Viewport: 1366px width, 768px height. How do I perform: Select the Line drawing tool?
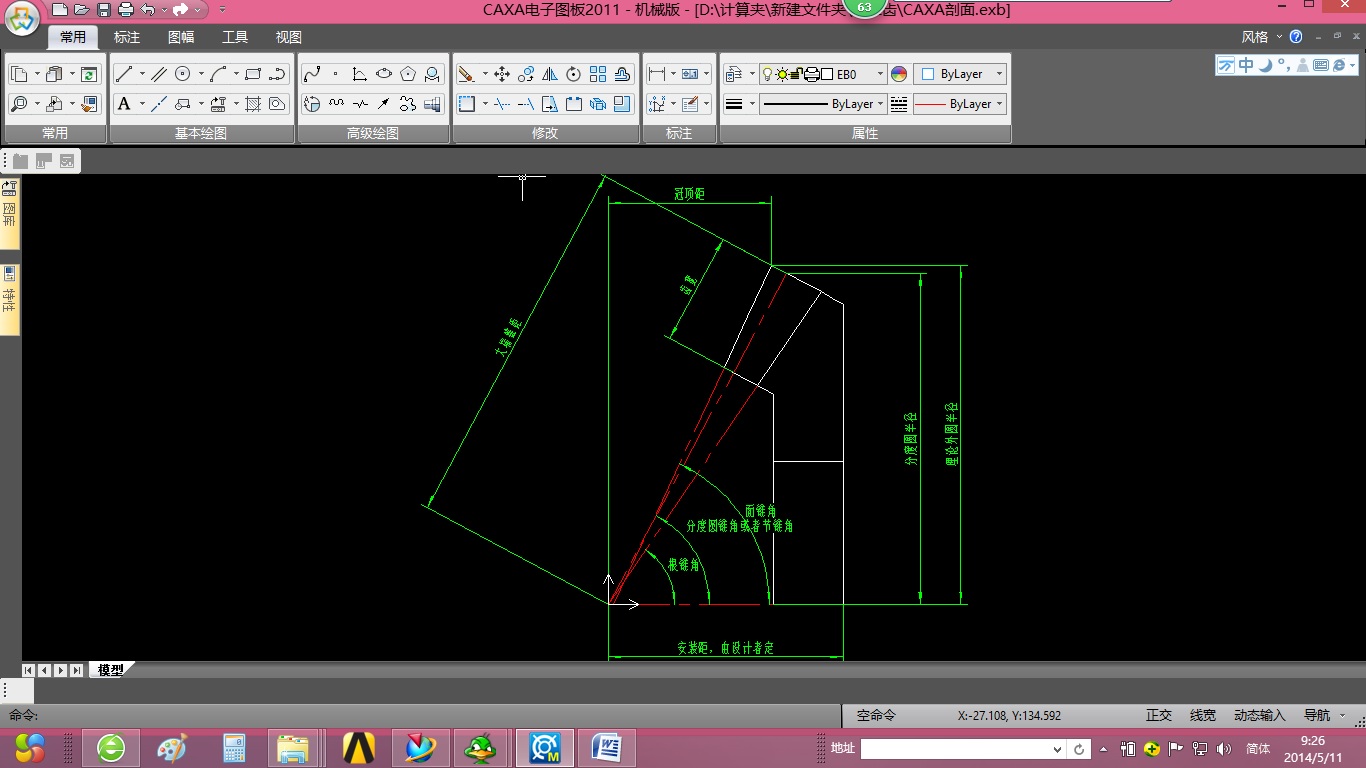point(123,74)
